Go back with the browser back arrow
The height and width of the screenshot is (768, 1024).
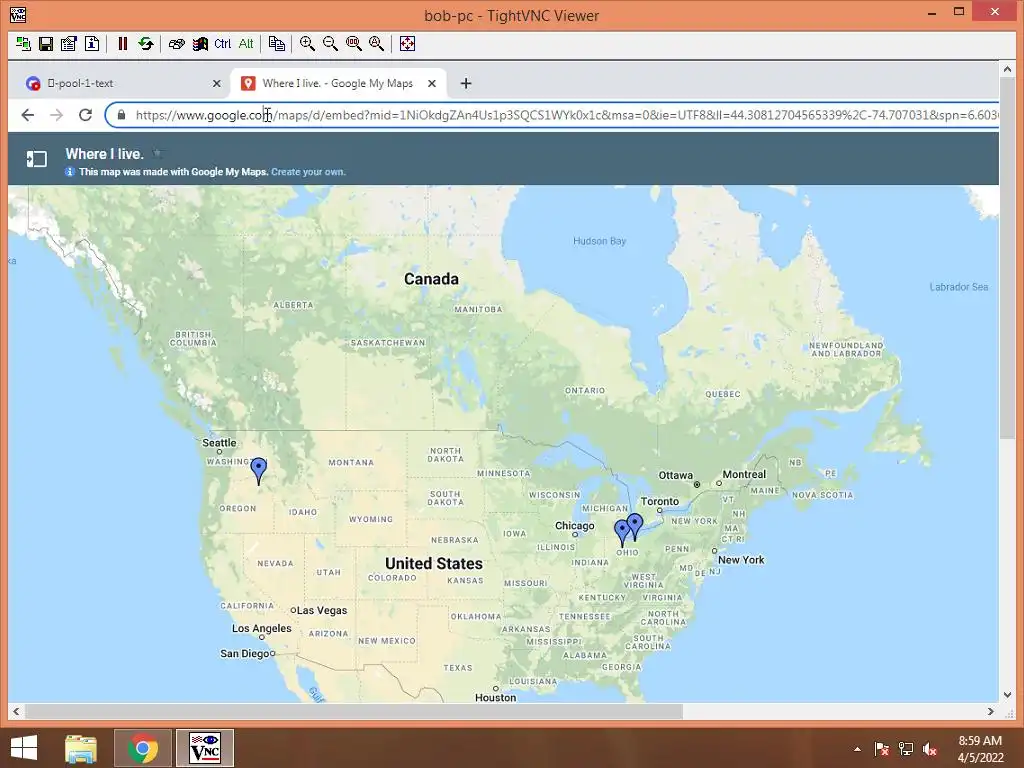coord(27,115)
